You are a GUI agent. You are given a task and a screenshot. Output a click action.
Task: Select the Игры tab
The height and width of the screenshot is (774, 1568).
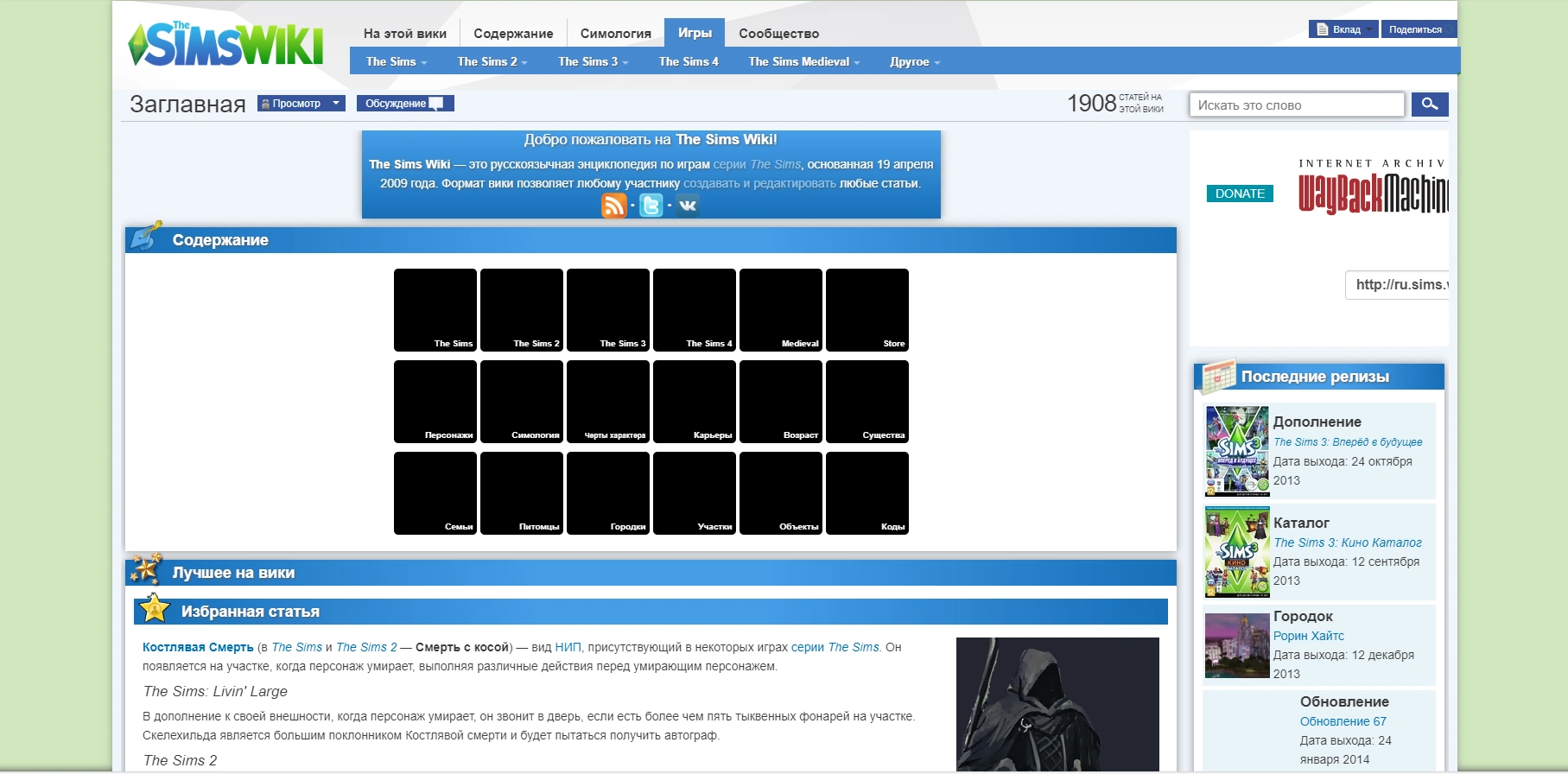pos(695,33)
